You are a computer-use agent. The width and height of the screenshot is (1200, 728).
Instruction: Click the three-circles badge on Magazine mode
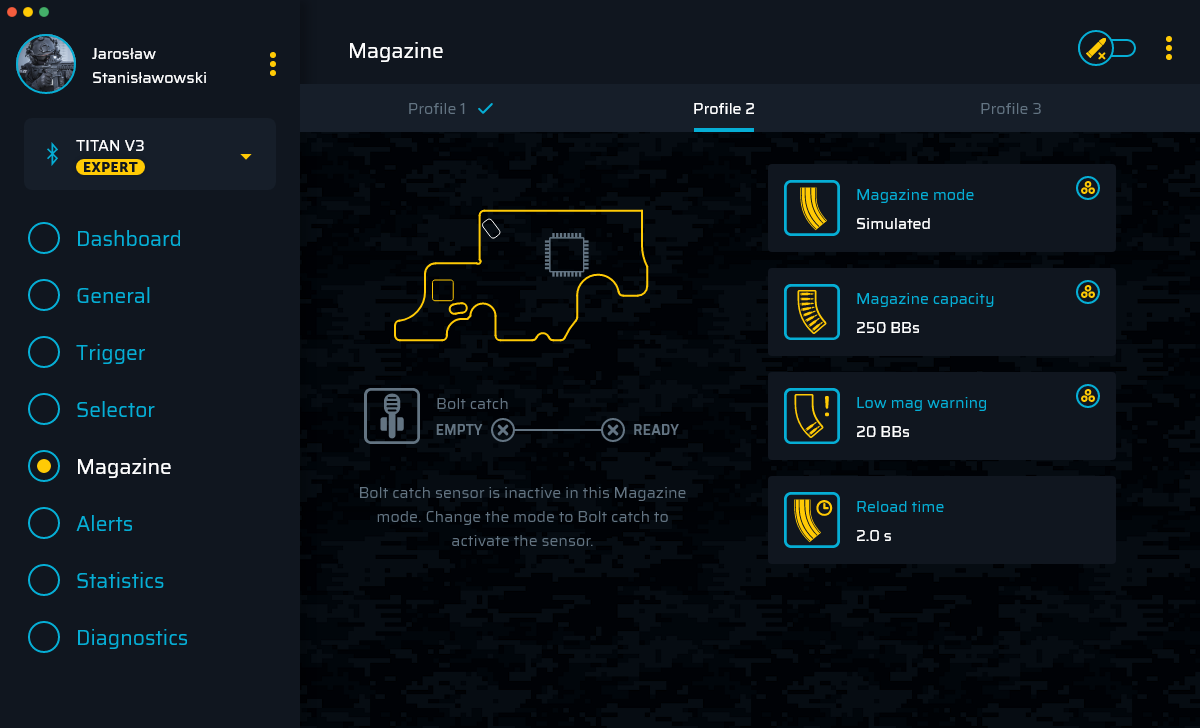coord(1088,188)
